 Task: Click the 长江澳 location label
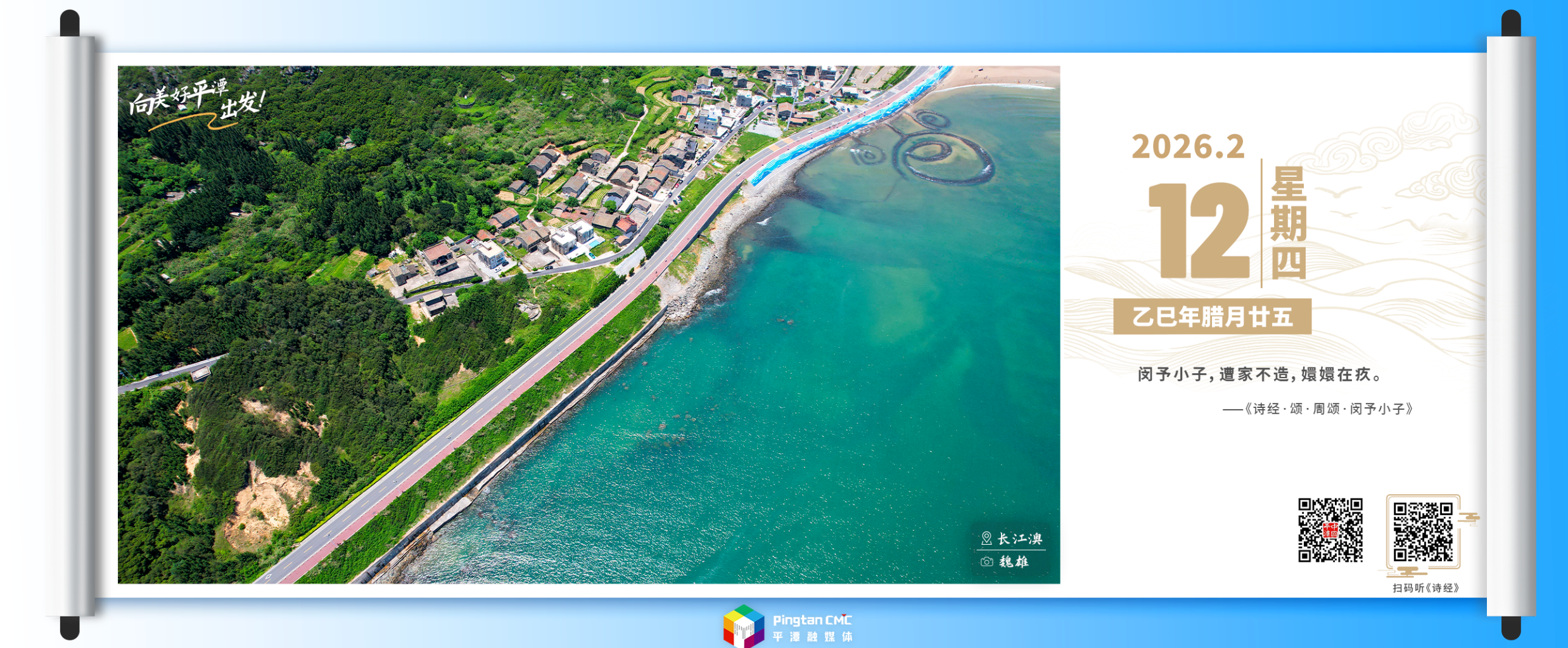[1019, 538]
